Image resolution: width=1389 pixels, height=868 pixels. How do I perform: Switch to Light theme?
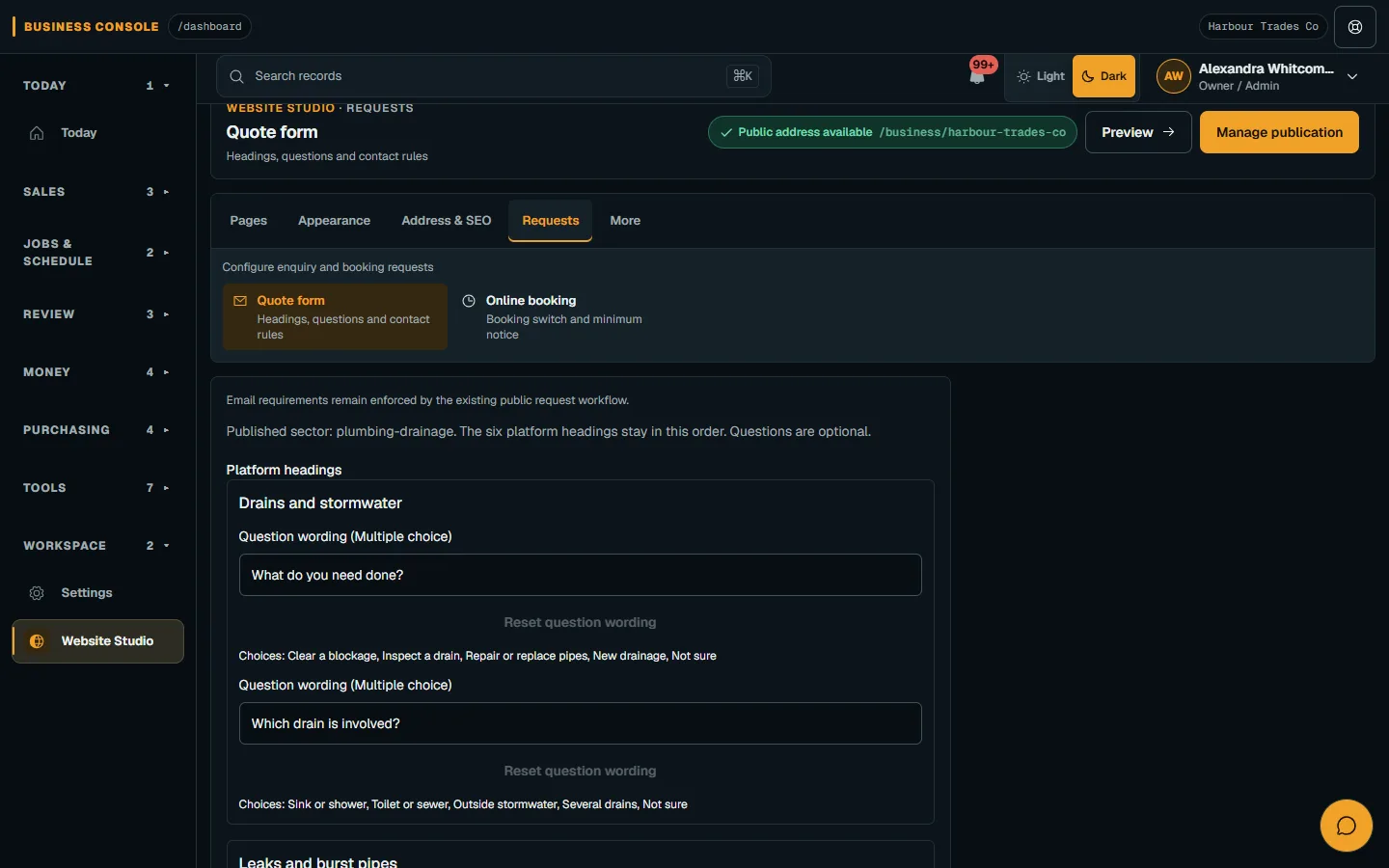(x=1041, y=76)
